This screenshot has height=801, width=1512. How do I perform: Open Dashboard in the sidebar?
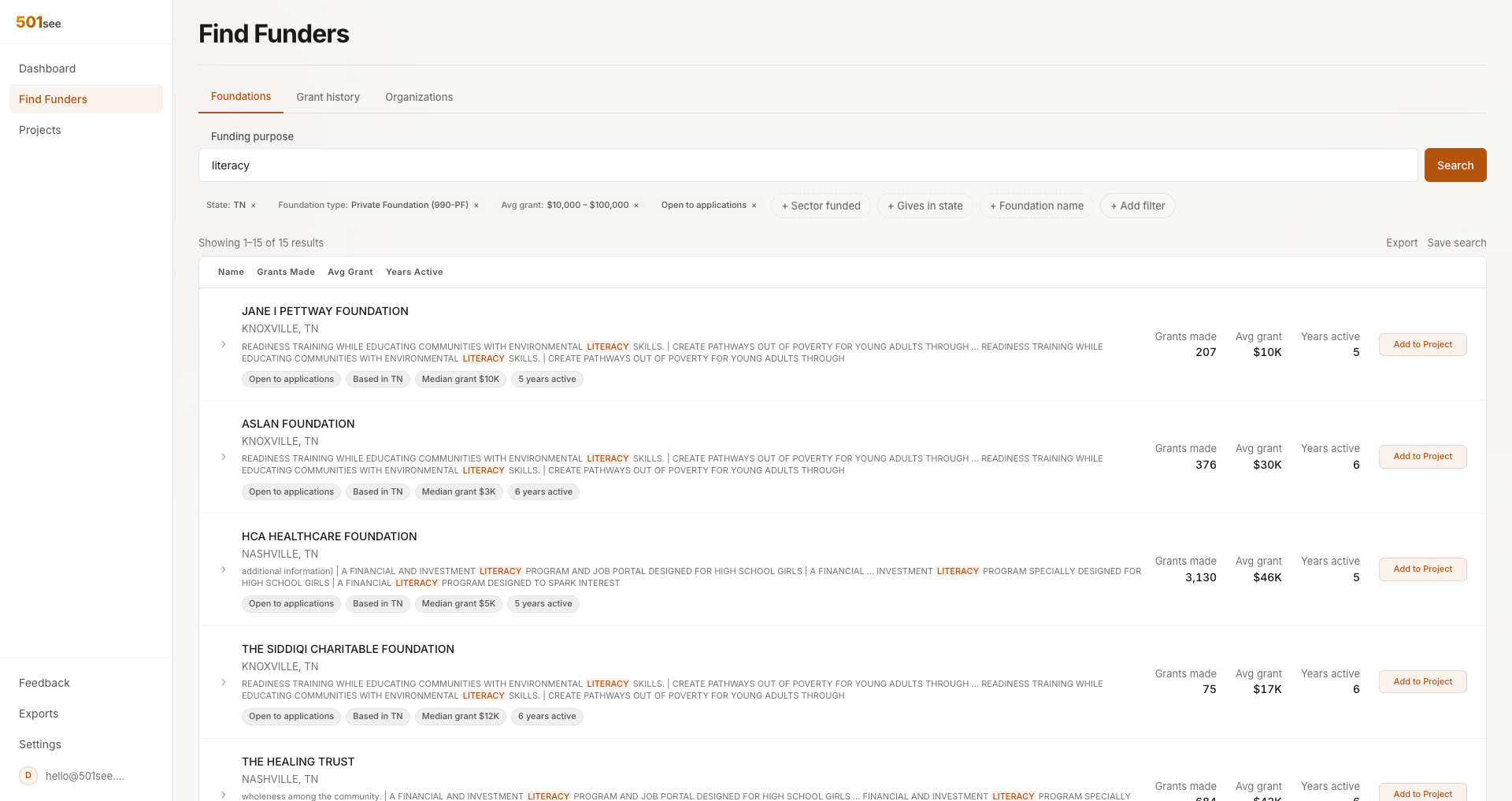86,69
